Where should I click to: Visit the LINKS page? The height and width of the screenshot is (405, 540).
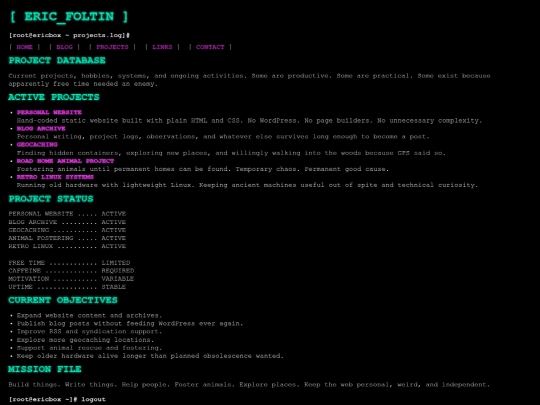coord(162,47)
